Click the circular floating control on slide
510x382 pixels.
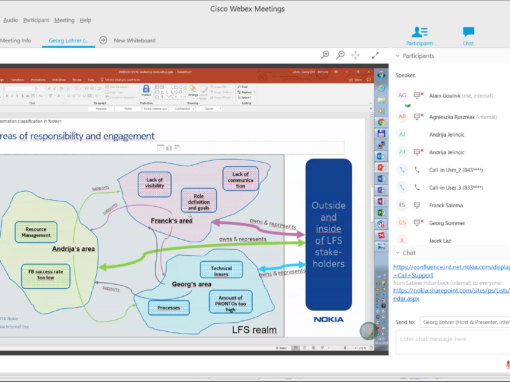[x=369, y=331]
